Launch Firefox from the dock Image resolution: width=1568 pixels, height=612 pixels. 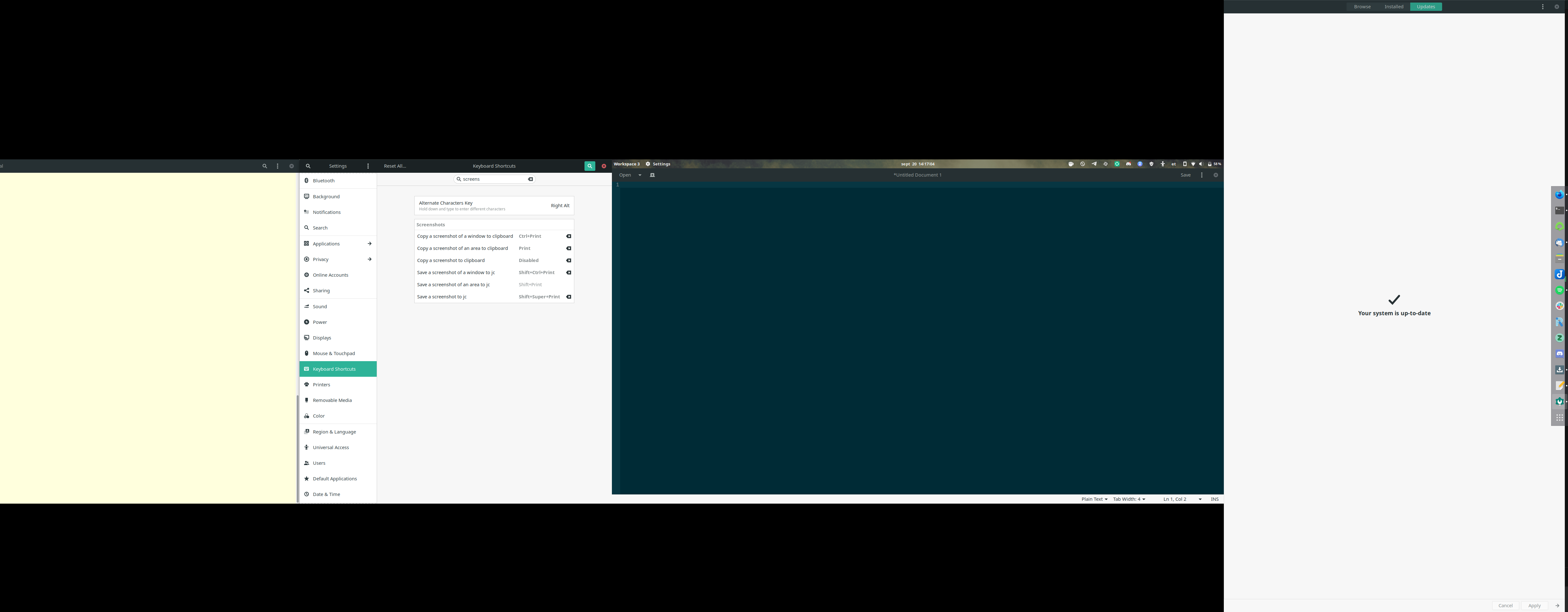click(1559, 194)
